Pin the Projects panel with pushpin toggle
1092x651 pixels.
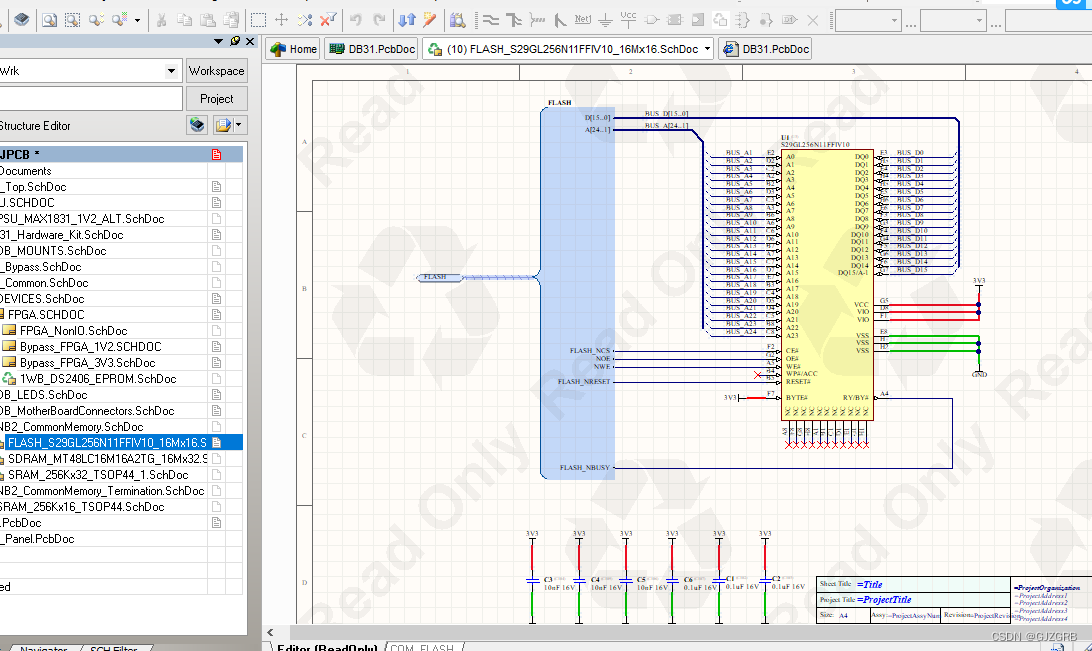point(234,41)
